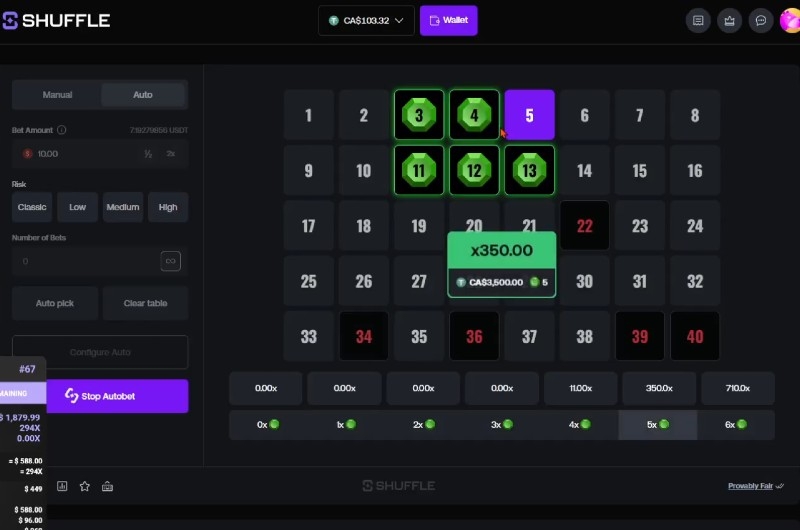Favorite the game with star icon
800x530 pixels.
coord(85,486)
